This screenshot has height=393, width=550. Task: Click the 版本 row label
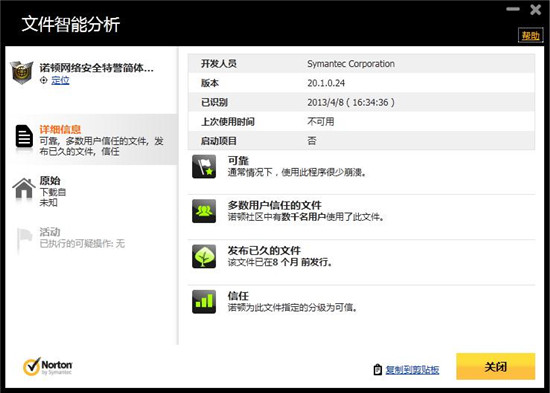click(210, 83)
